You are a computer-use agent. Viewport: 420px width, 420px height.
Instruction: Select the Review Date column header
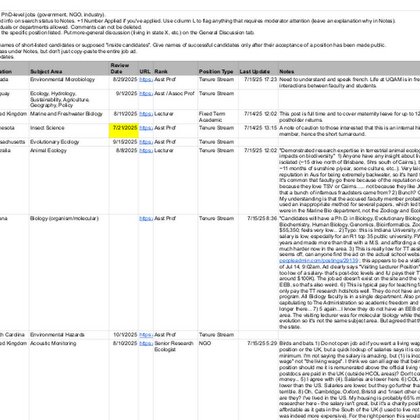click(124, 68)
